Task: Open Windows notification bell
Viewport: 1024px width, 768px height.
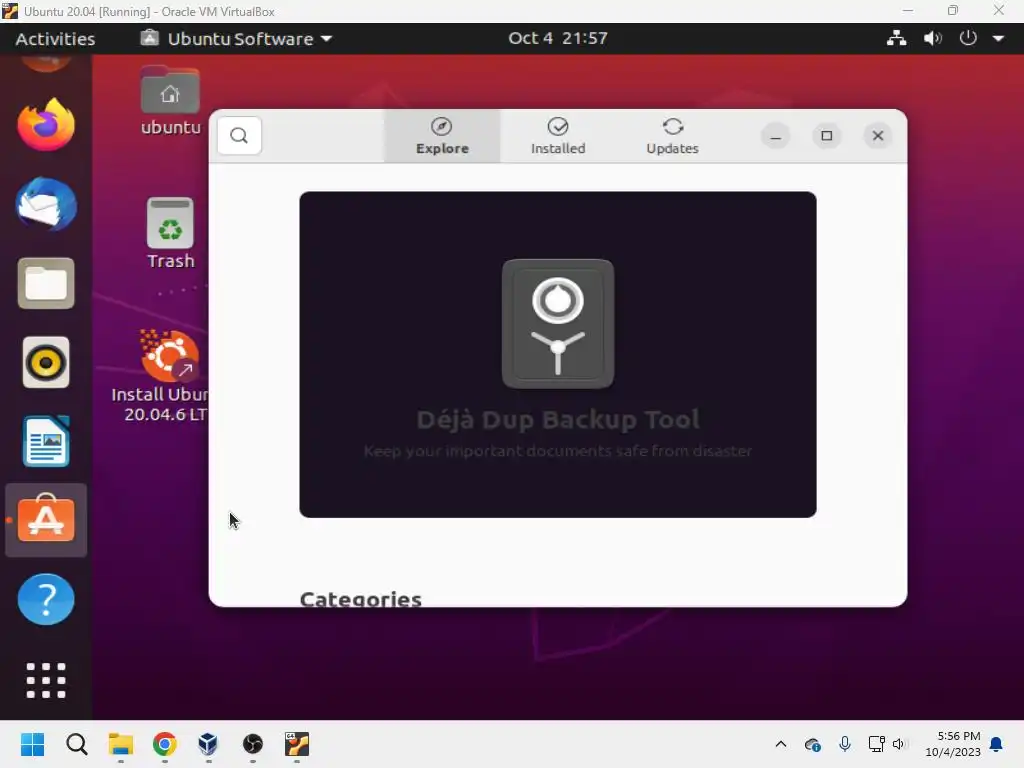Action: click(996, 744)
